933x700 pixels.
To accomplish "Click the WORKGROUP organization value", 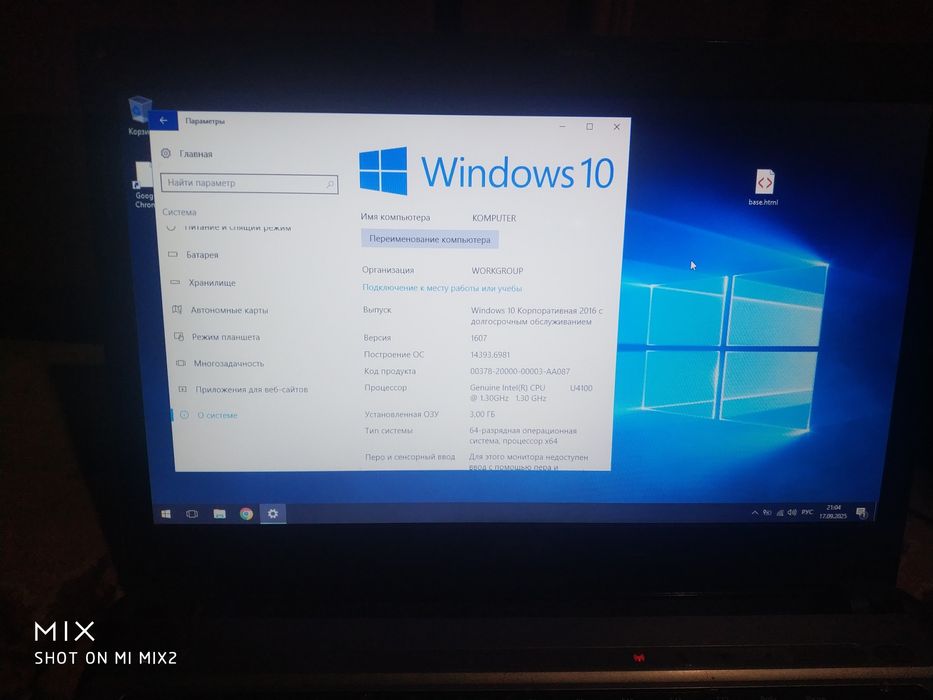I will coord(497,271).
